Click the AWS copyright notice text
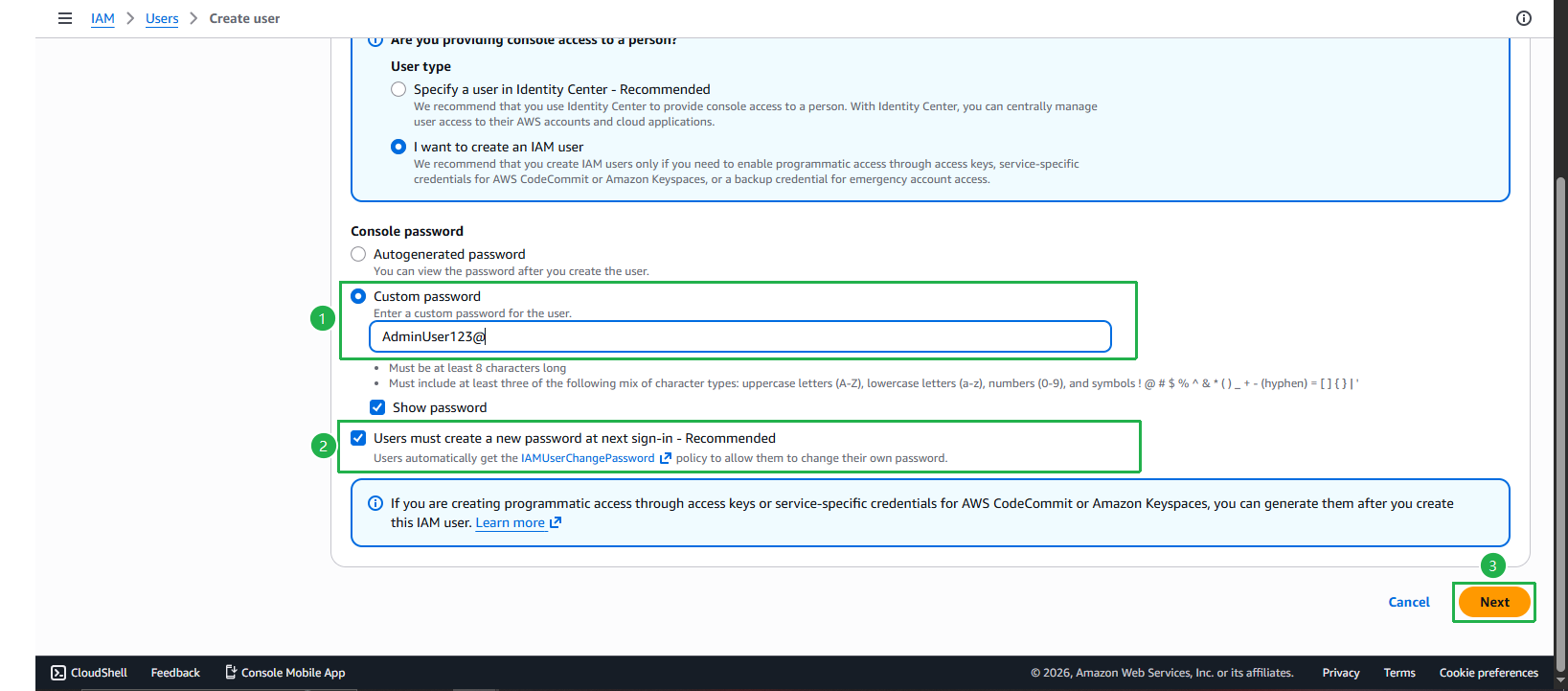This screenshot has height=691, width=1568. (x=1162, y=673)
